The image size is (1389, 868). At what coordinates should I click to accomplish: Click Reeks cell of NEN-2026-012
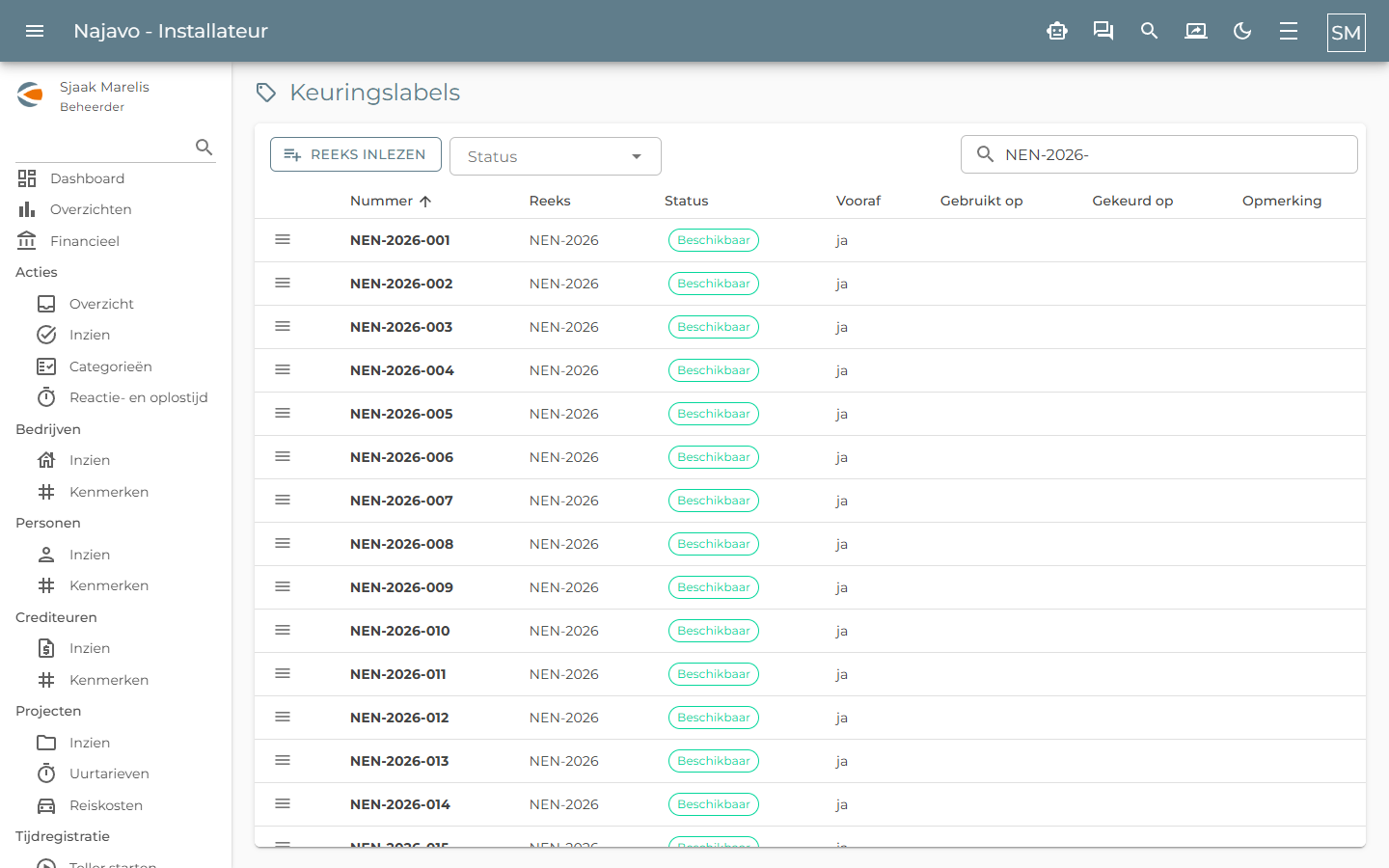[564, 718]
